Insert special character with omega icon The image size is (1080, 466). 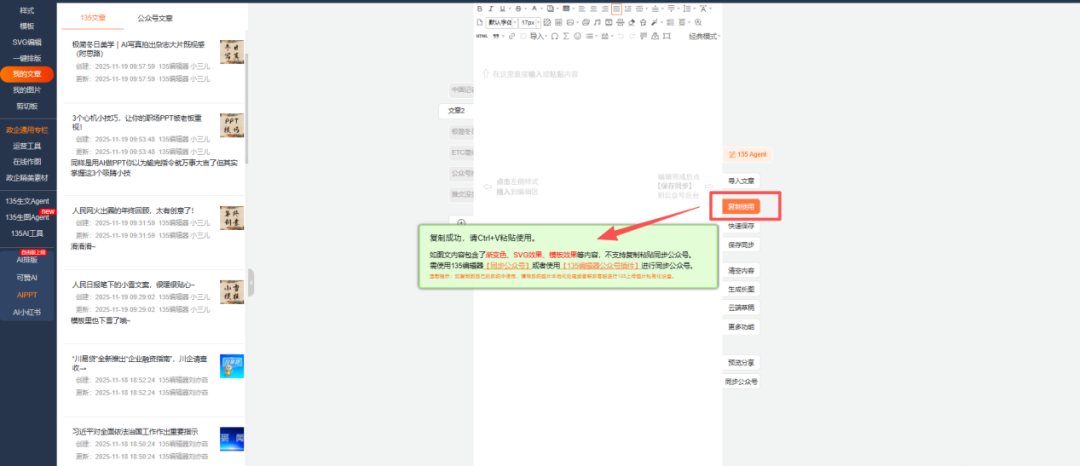[x=554, y=36]
